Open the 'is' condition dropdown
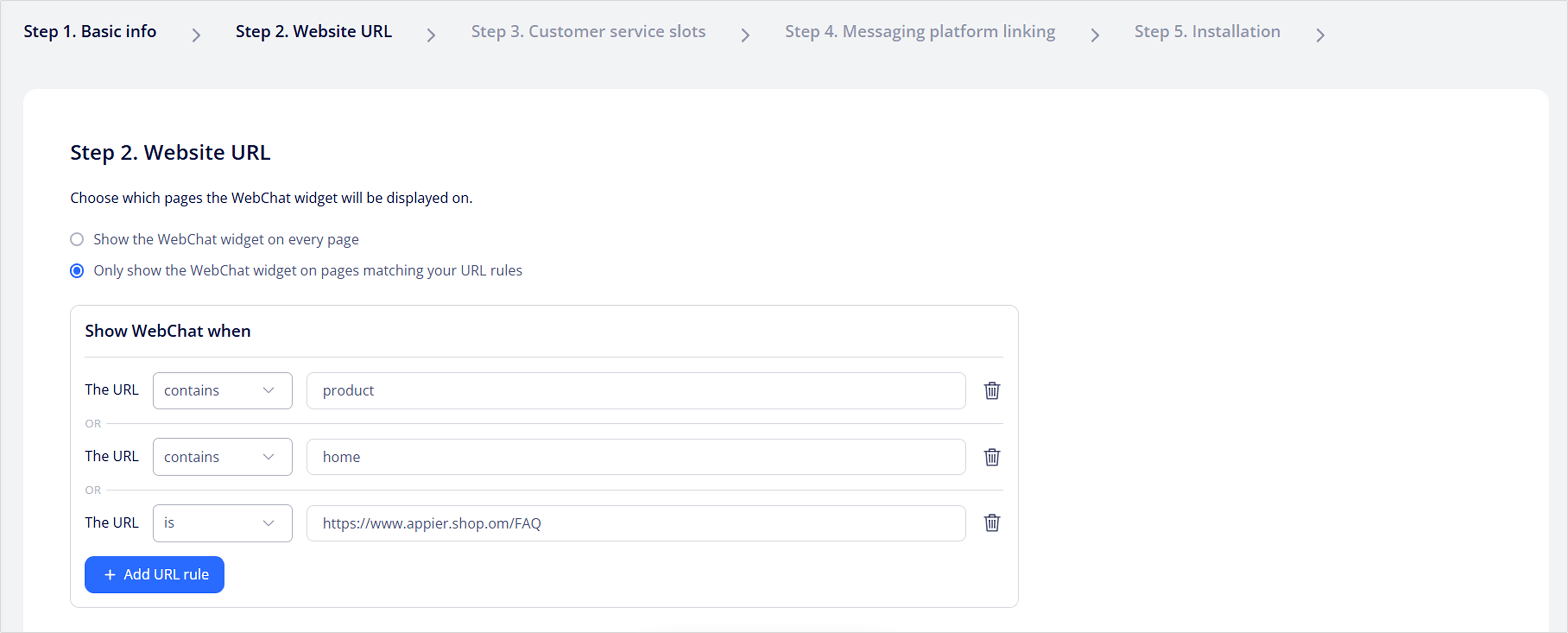 (x=222, y=523)
